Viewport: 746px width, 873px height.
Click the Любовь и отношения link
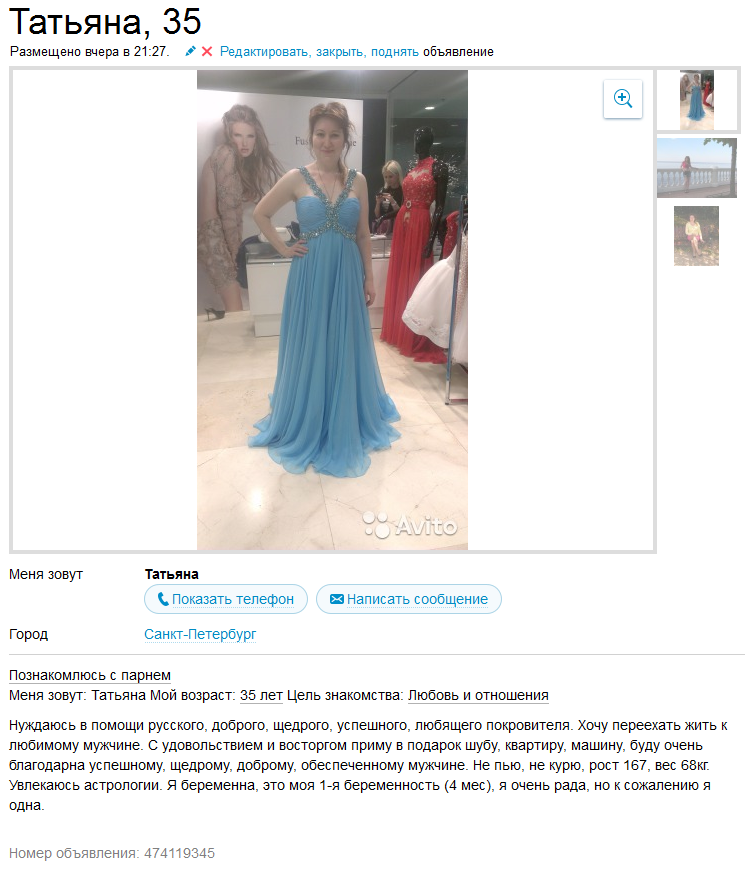click(478, 695)
